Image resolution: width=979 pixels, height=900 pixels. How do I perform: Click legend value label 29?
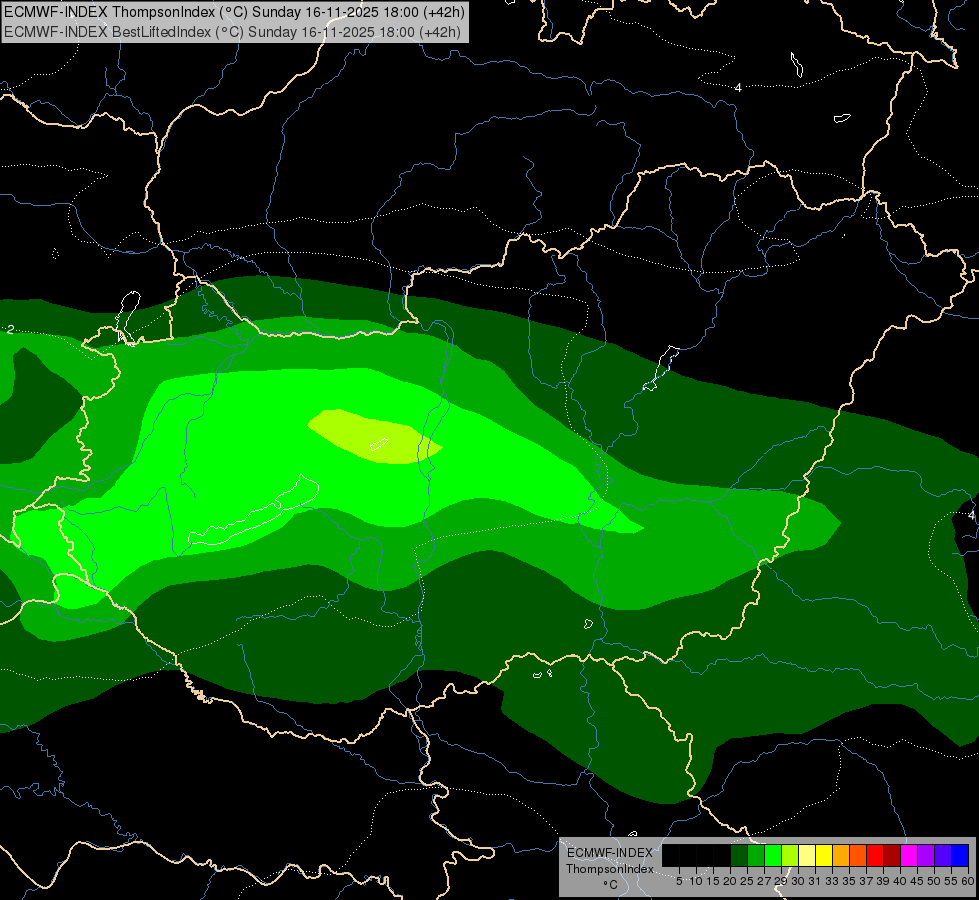point(780,881)
